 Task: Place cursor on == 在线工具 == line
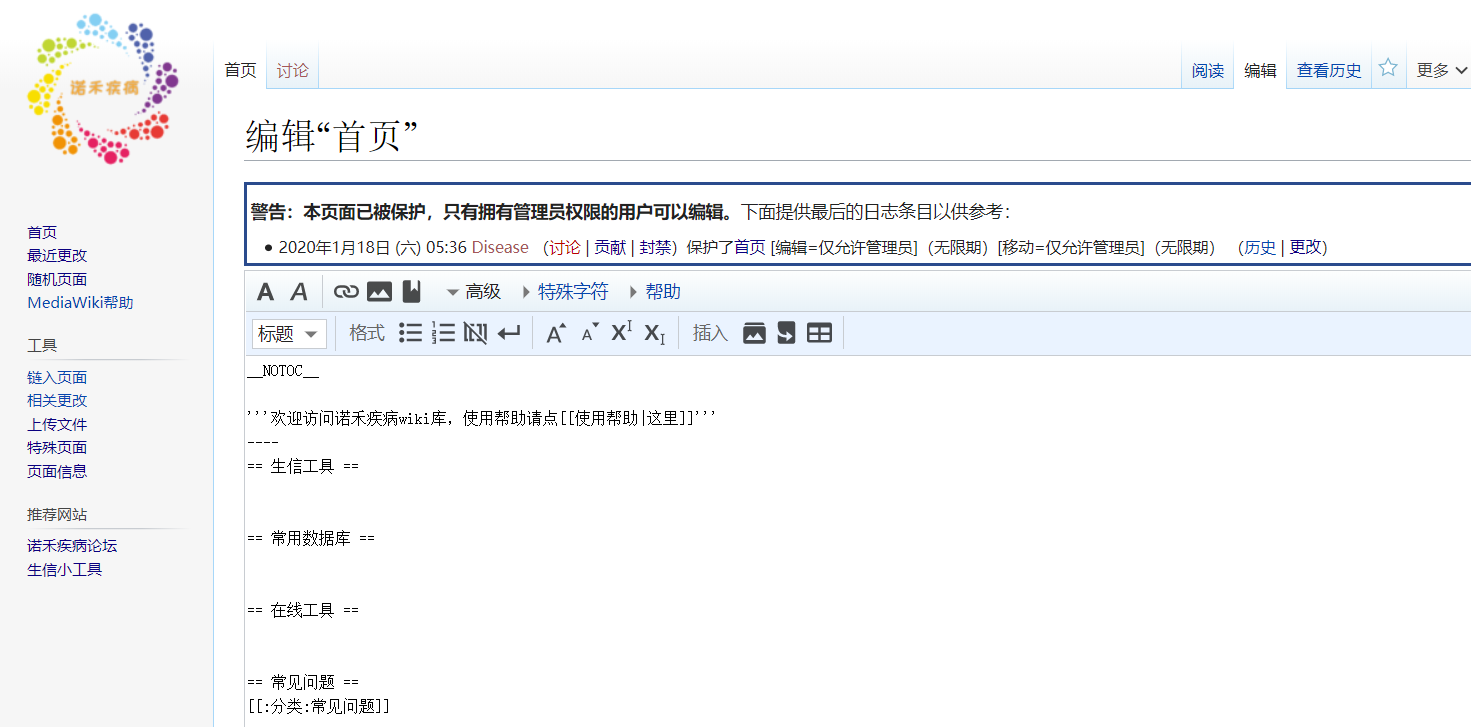coord(303,610)
